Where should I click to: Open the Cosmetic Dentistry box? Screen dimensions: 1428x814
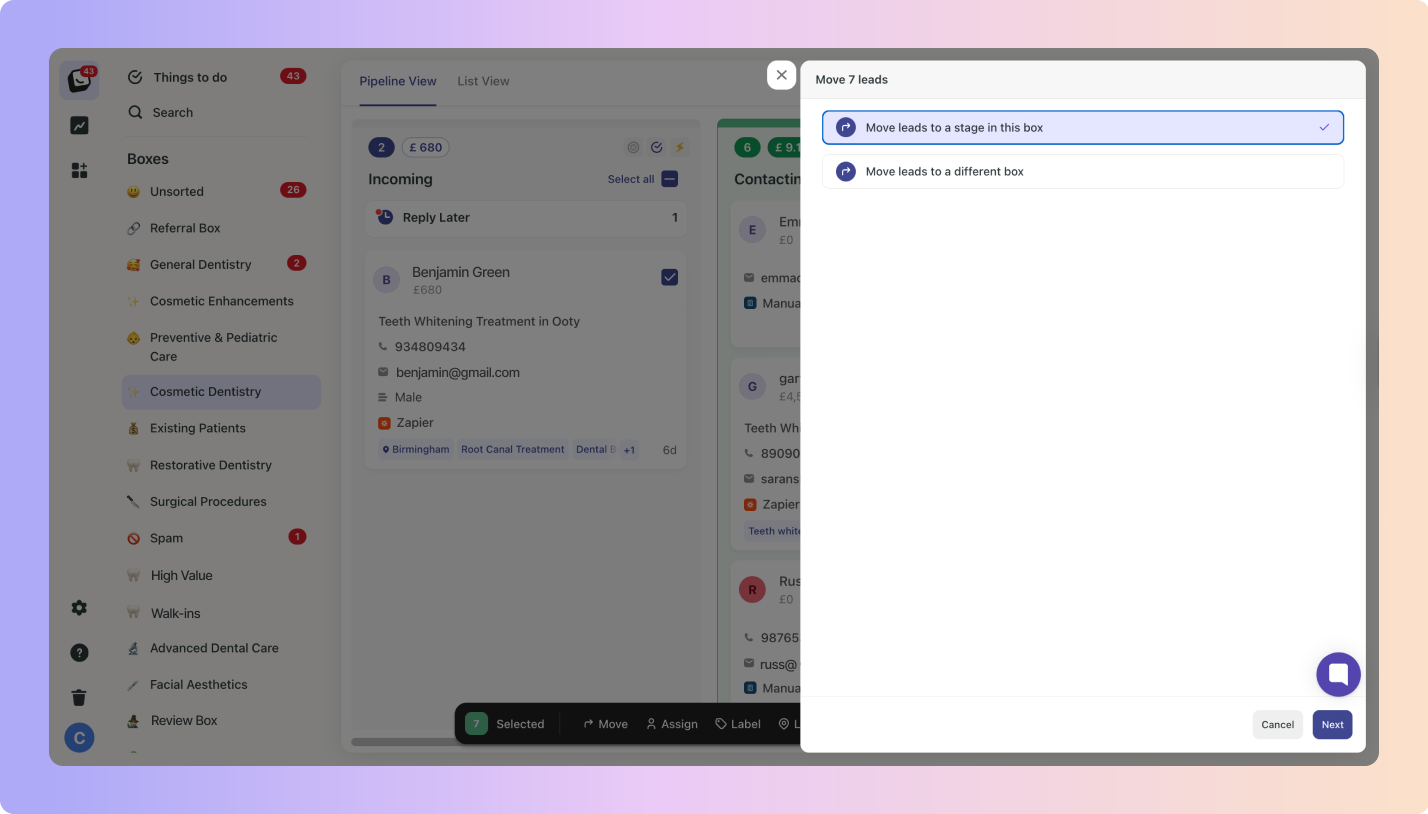coord(221,392)
